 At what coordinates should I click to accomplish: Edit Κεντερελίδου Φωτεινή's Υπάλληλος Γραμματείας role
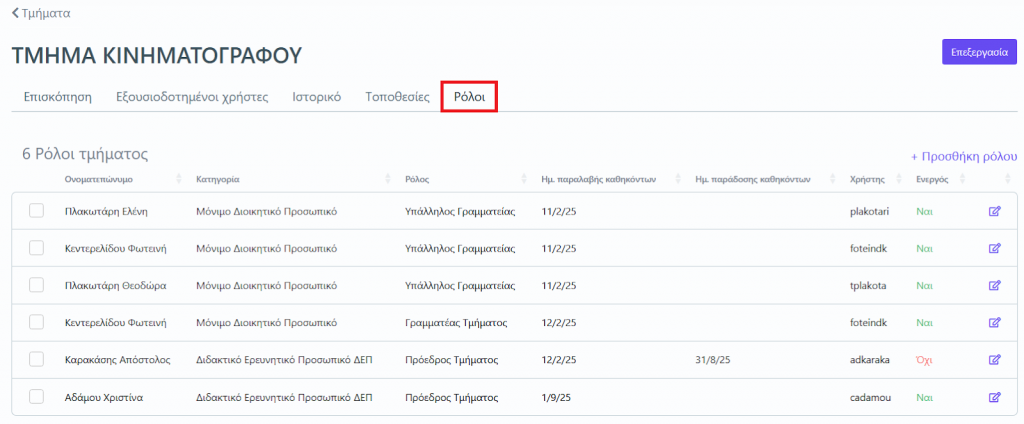[994, 248]
